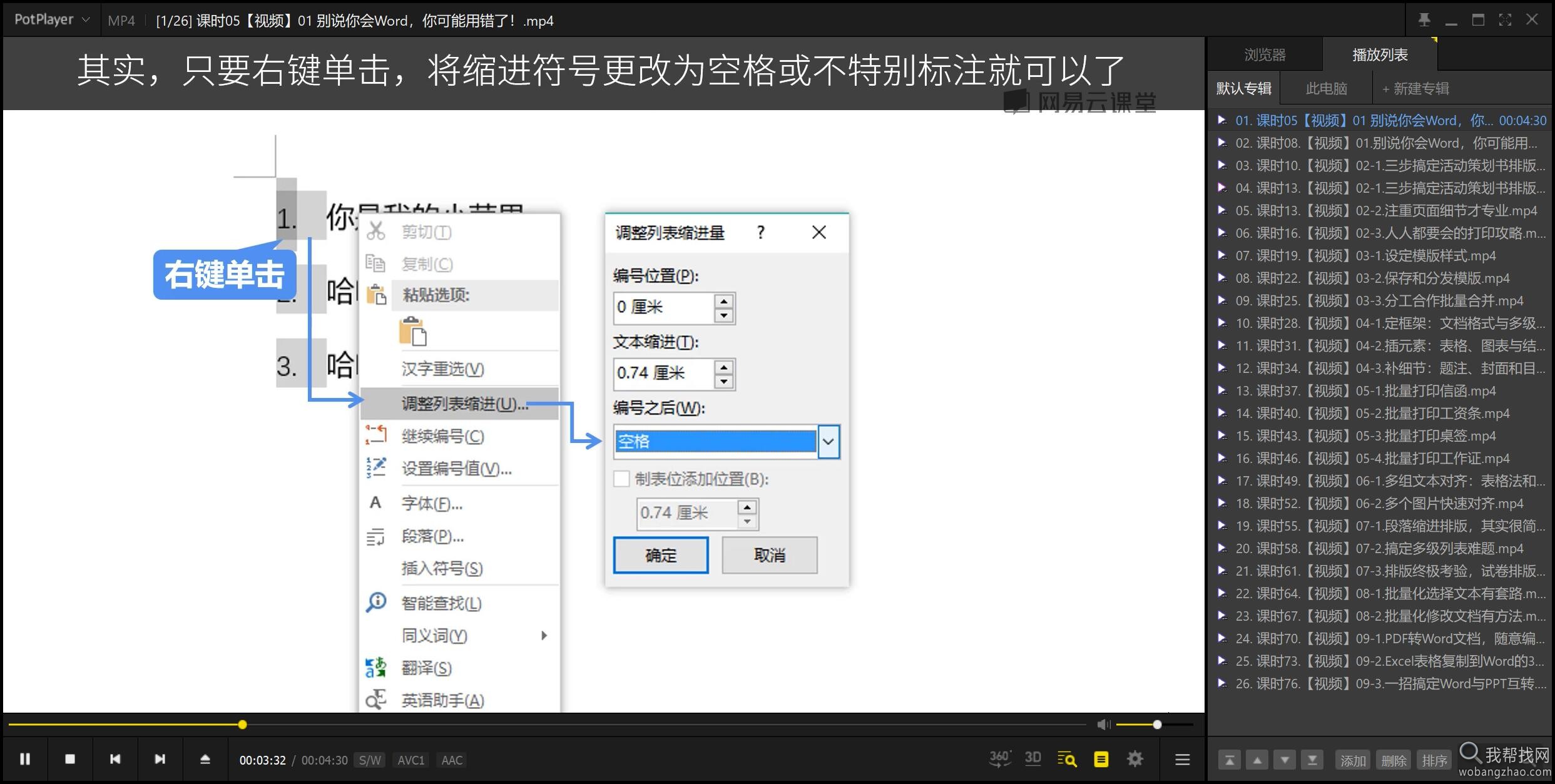Adjust the volume slider
Screen dimensions: 1555x784
(x=1155, y=725)
